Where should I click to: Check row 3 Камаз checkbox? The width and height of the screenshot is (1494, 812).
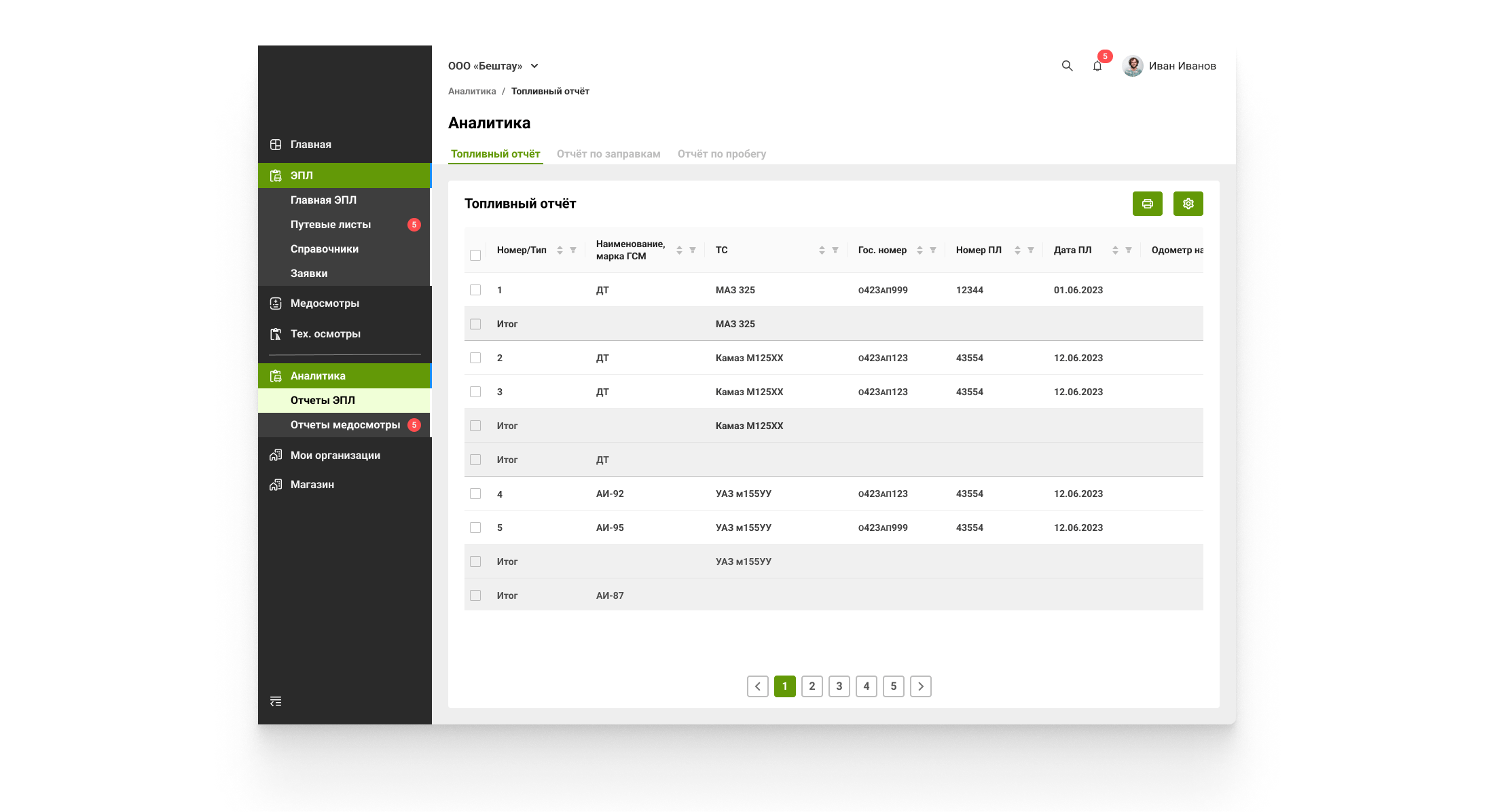[475, 392]
